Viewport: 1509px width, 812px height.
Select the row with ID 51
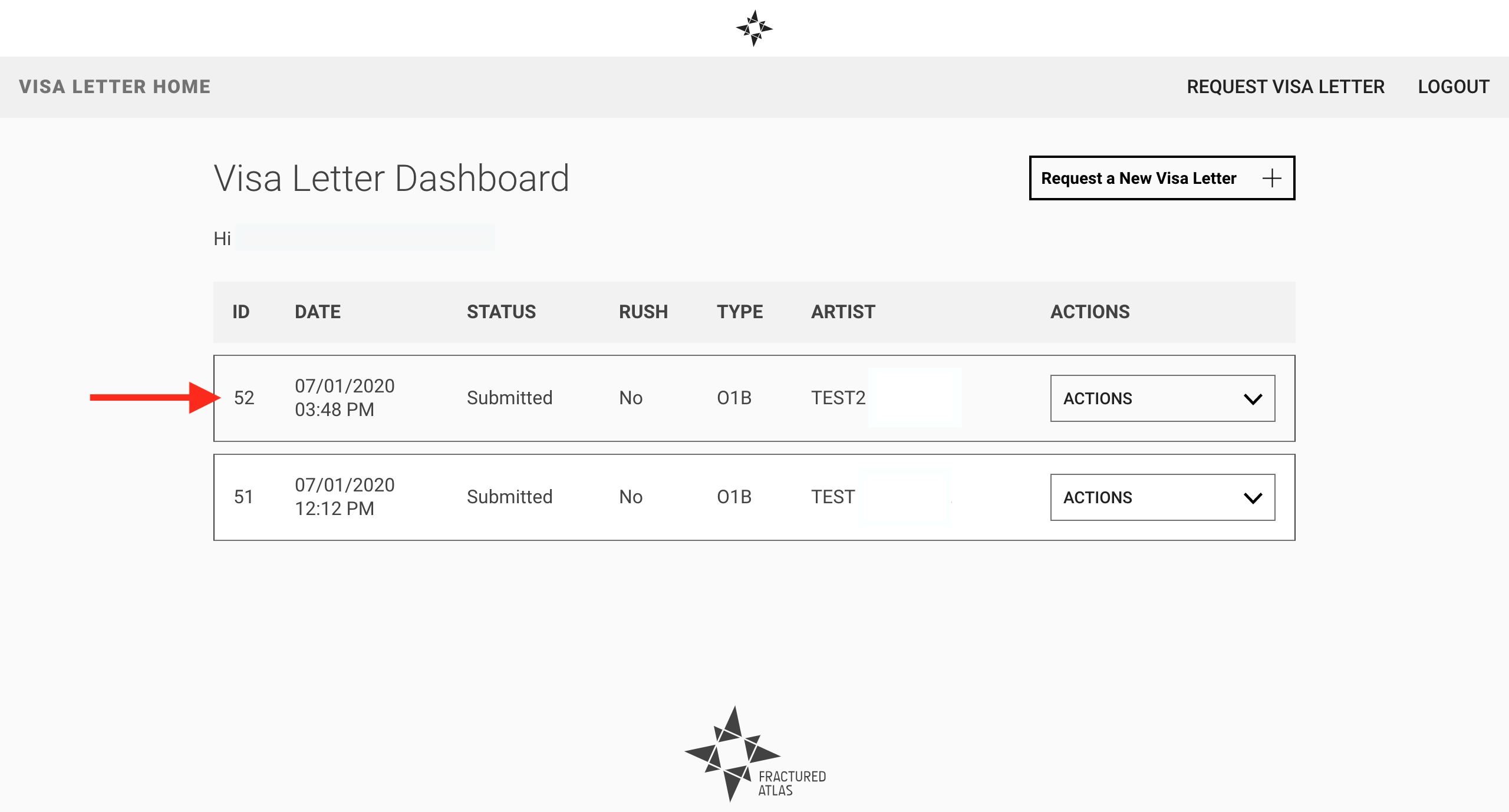click(754, 497)
